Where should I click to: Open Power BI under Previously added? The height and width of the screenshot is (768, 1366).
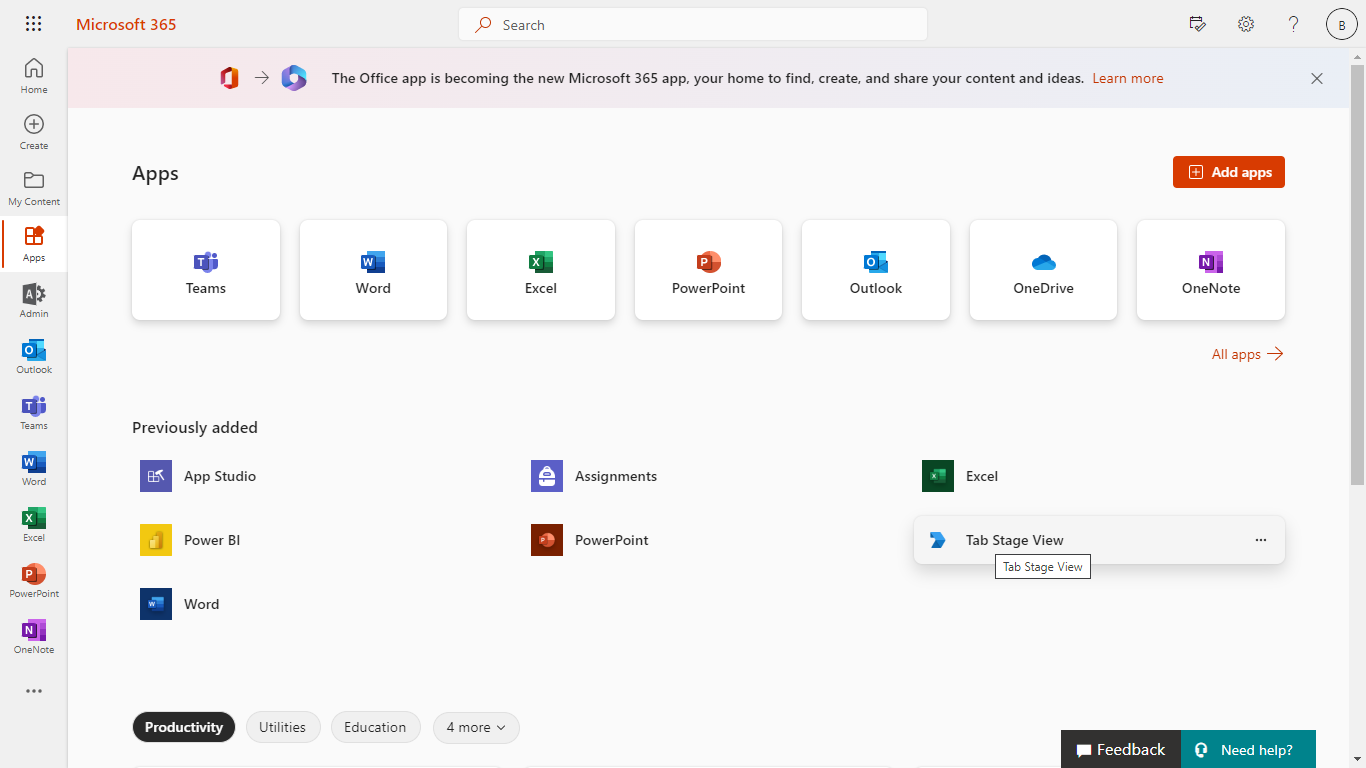point(211,540)
